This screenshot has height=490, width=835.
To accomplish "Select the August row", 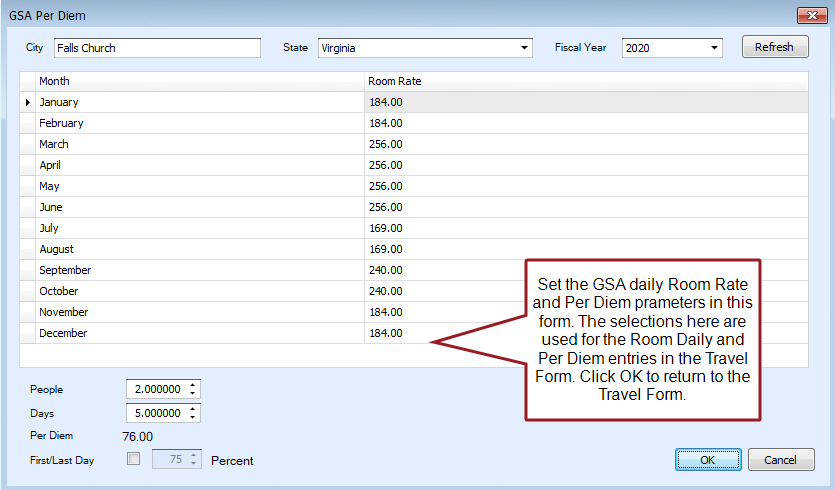I will click(x=414, y=249).
